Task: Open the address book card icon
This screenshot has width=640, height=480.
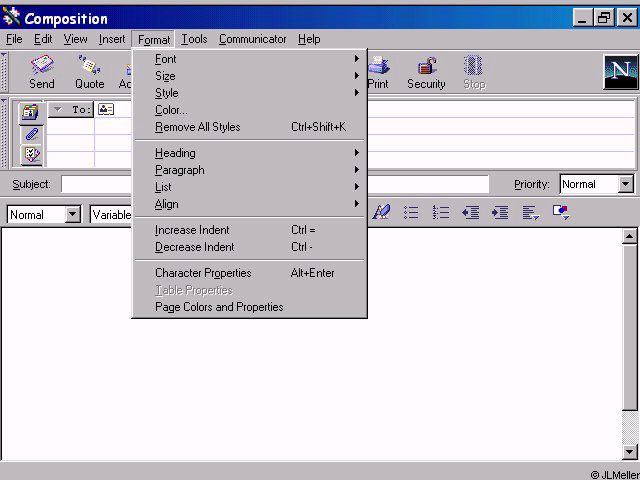Action: [106, 109]
